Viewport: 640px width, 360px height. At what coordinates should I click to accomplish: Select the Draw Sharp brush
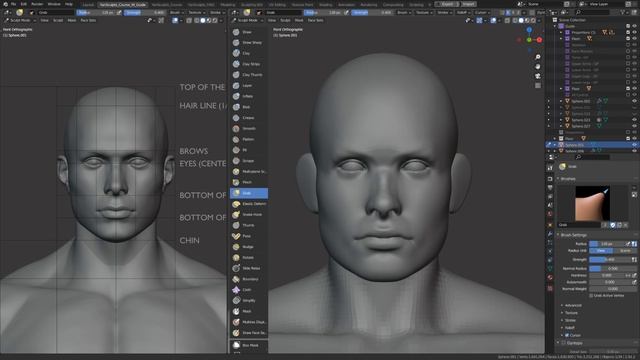pos(249,42)
